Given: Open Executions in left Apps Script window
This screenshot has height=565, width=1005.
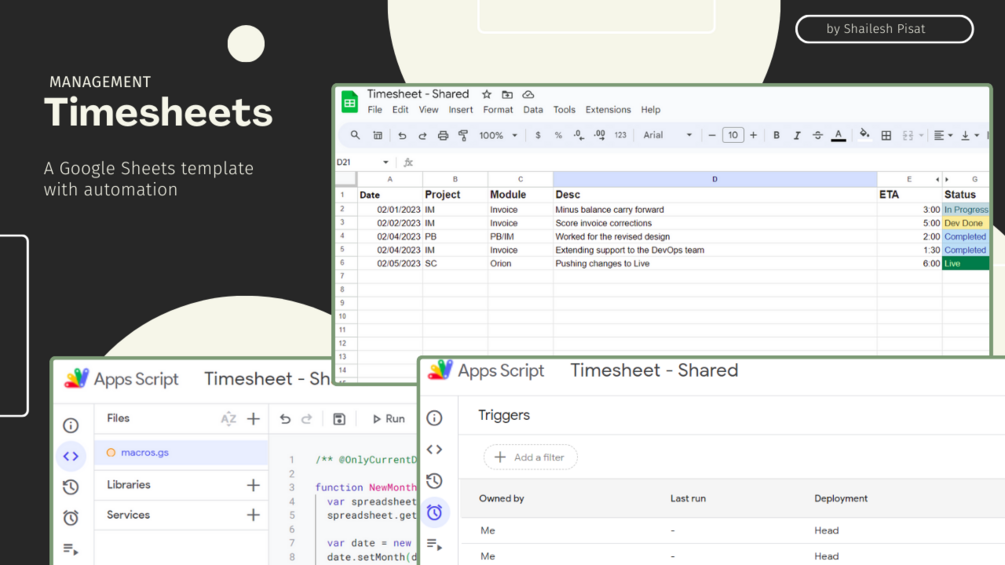Looking at the screenshot, I should pyautogui.click(x=71, y=549).
